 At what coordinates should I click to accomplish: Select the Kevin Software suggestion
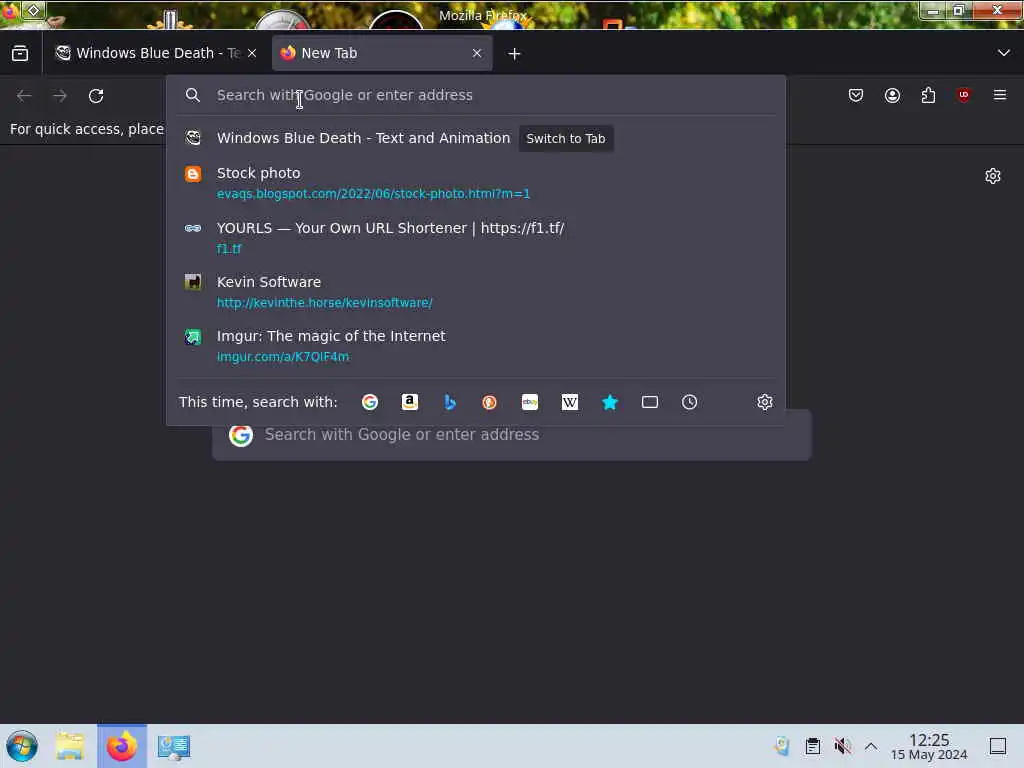[x=475, y=292]
